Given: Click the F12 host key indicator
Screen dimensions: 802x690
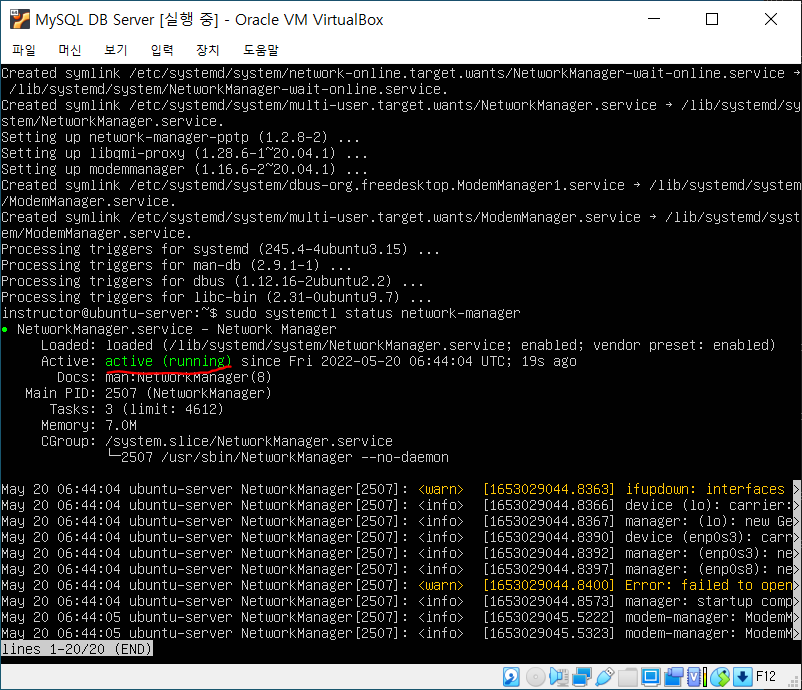Looking at the screenshot, I should click(x=766, y=677).
